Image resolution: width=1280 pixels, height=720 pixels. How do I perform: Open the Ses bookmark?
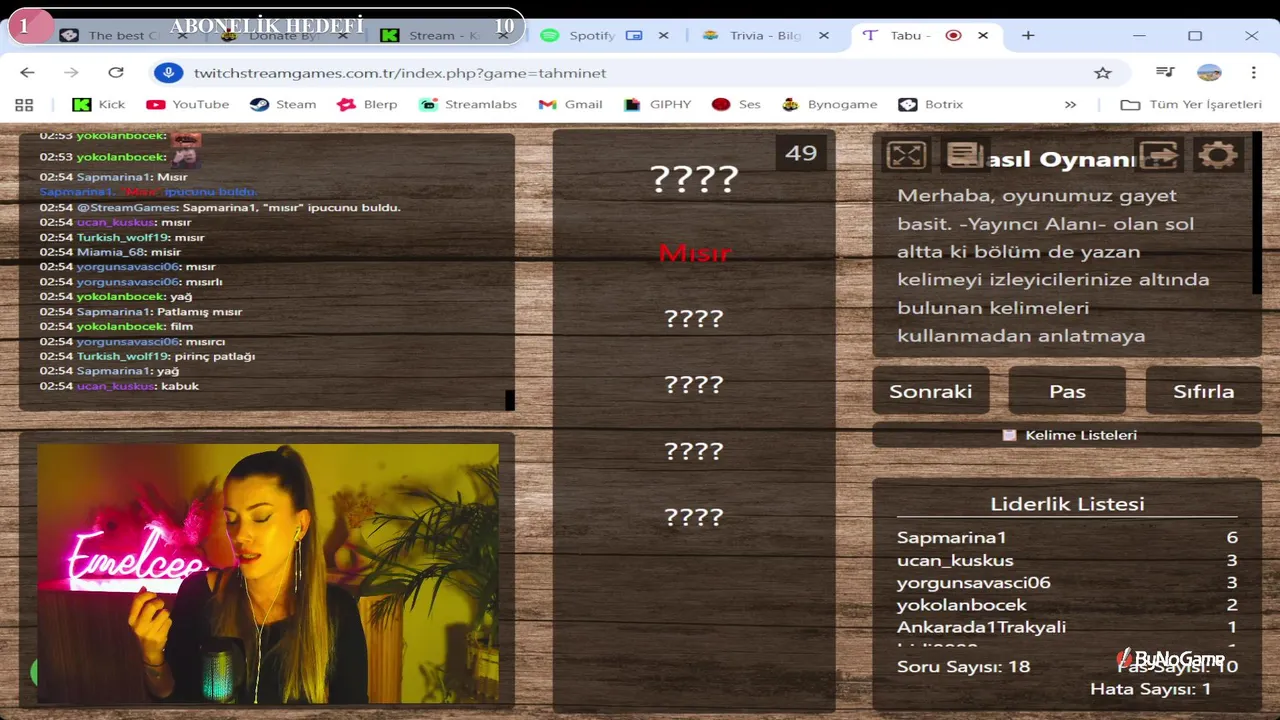pos(736,104)
